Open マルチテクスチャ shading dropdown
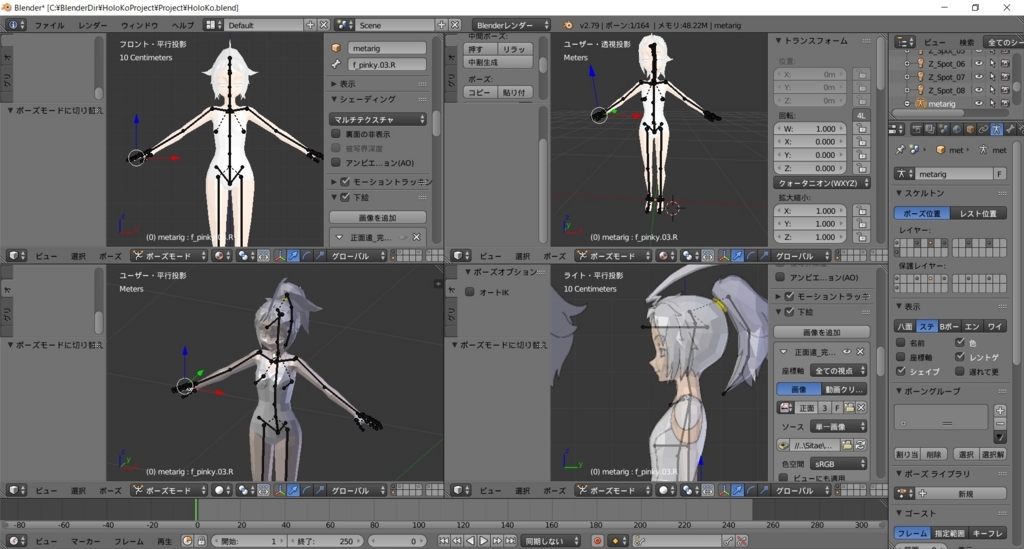 pyautogui.click(x=379, y=119)
